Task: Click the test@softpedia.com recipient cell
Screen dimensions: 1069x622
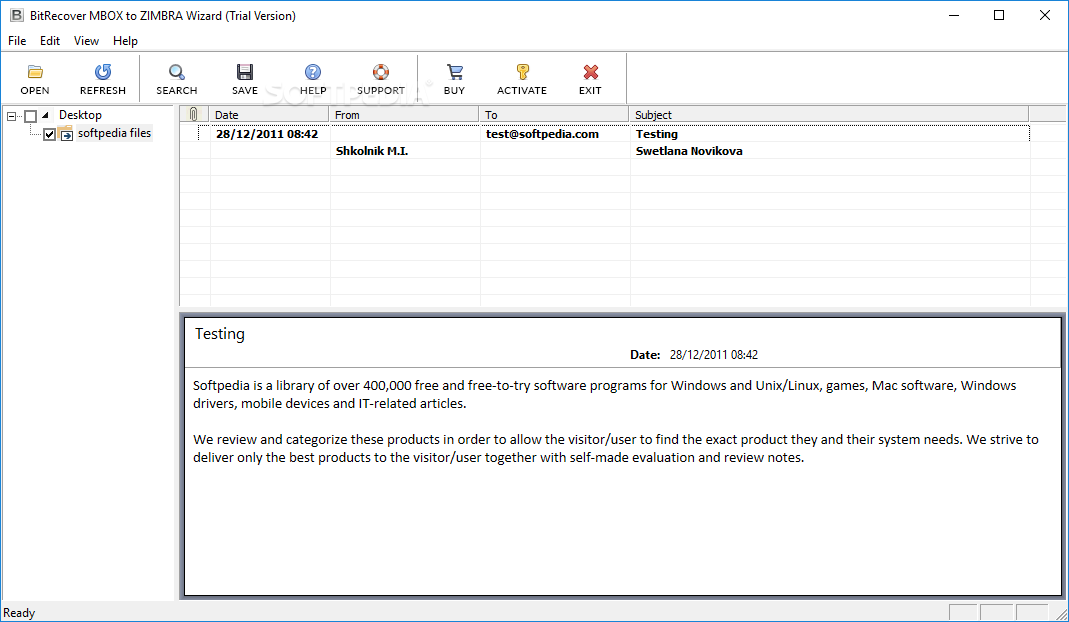Action: [543, 134]
